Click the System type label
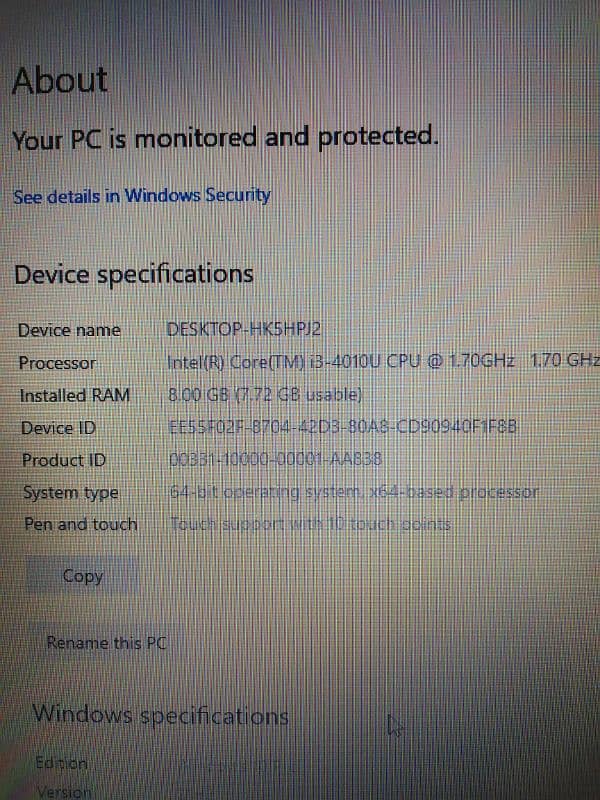600x800 pixels. point(70,492)
